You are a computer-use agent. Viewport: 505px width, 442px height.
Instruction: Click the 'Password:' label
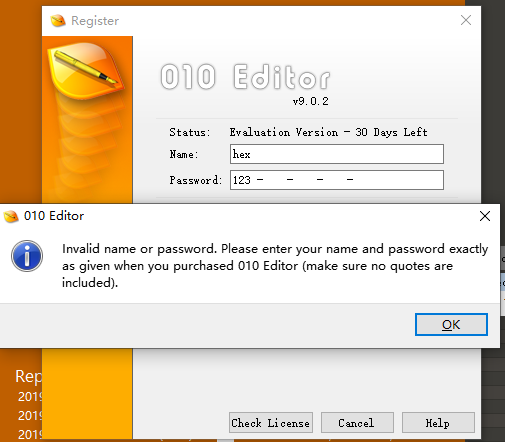tap(196, 180)
